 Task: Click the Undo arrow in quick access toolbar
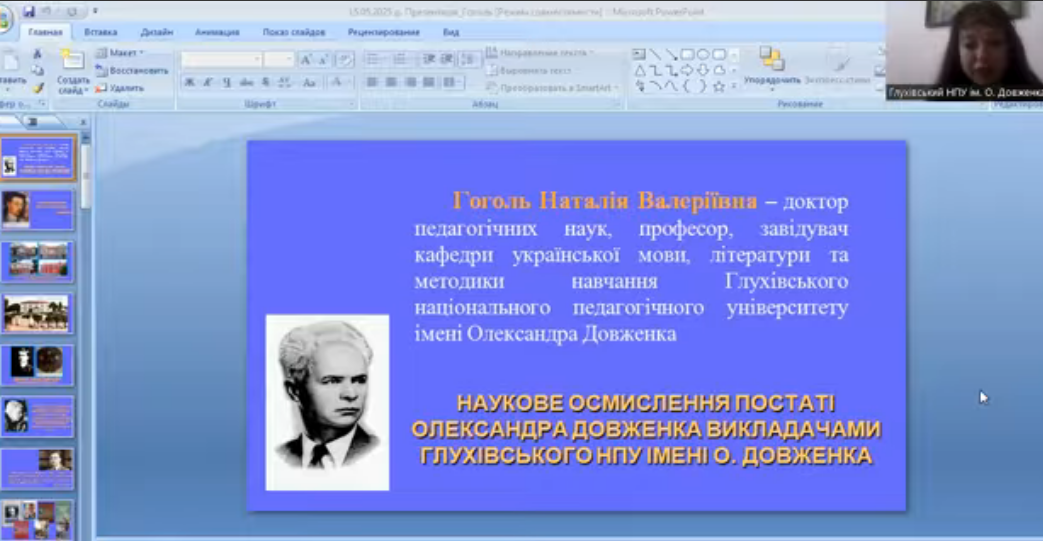[x=47, y=11]
